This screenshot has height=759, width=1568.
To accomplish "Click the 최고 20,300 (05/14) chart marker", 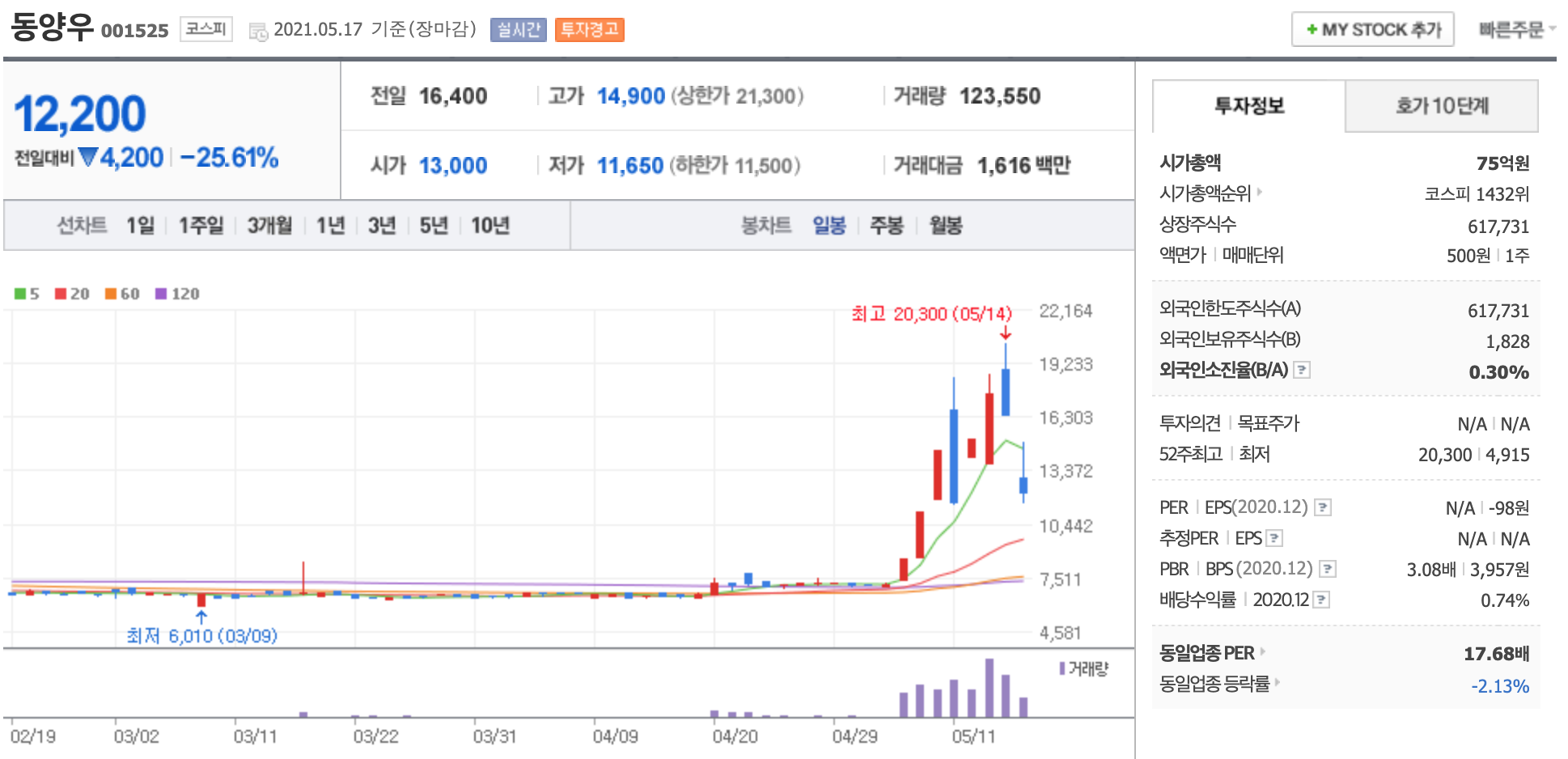I will pyautogui.click(x=931, y=313).
